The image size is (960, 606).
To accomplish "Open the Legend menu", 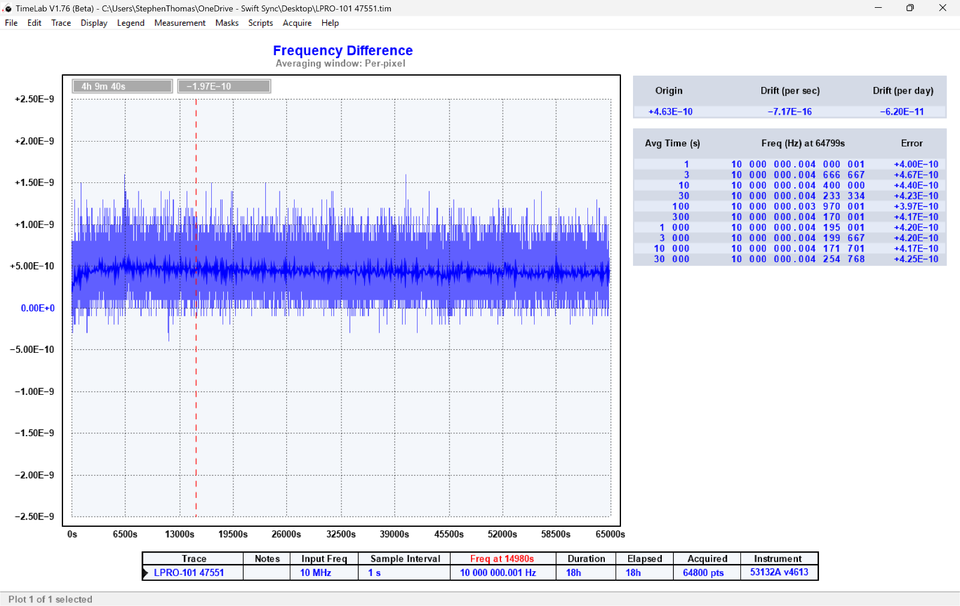I will (x=130, y=23).
